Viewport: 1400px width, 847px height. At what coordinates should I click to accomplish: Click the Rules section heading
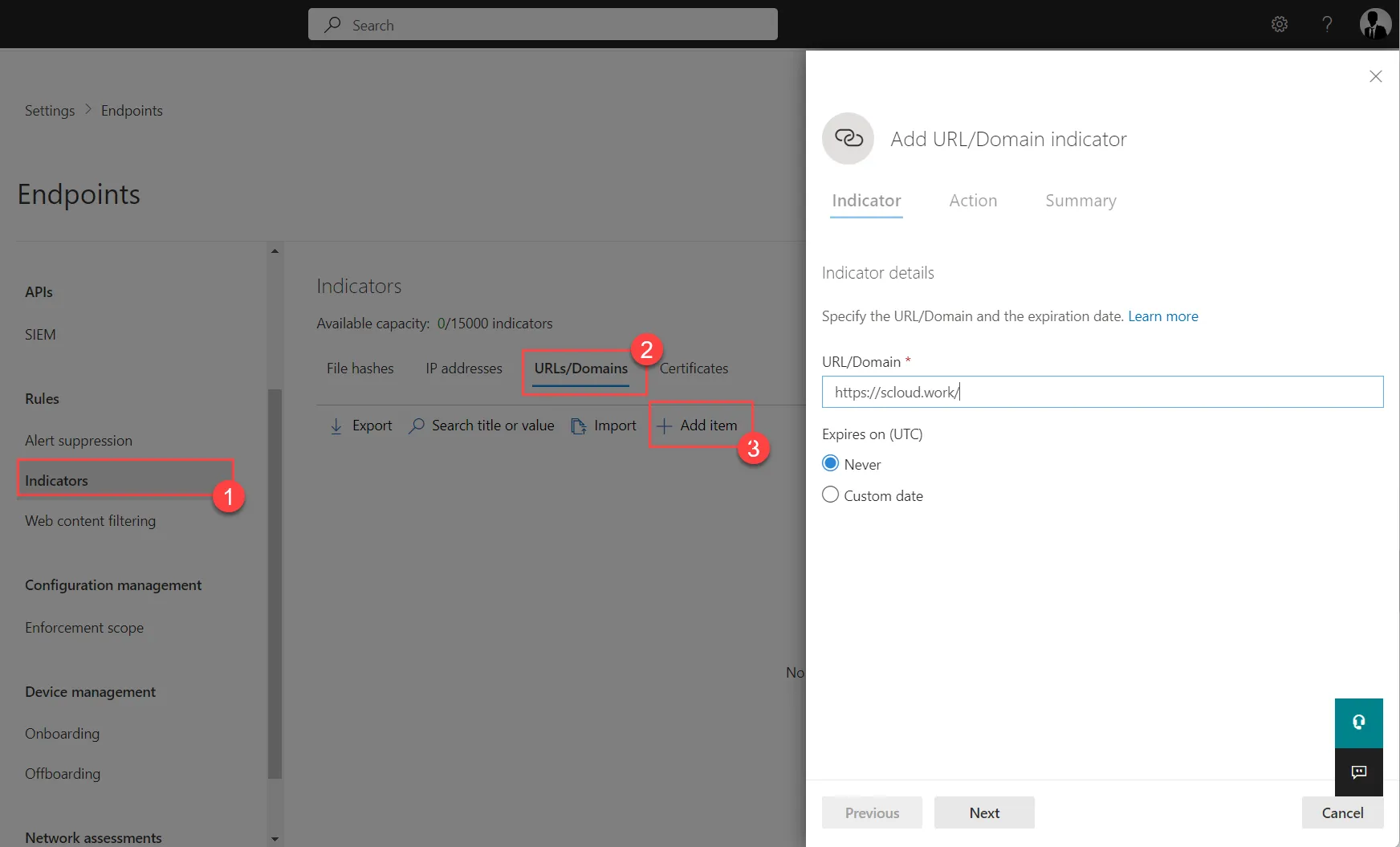tap(42, 399)
